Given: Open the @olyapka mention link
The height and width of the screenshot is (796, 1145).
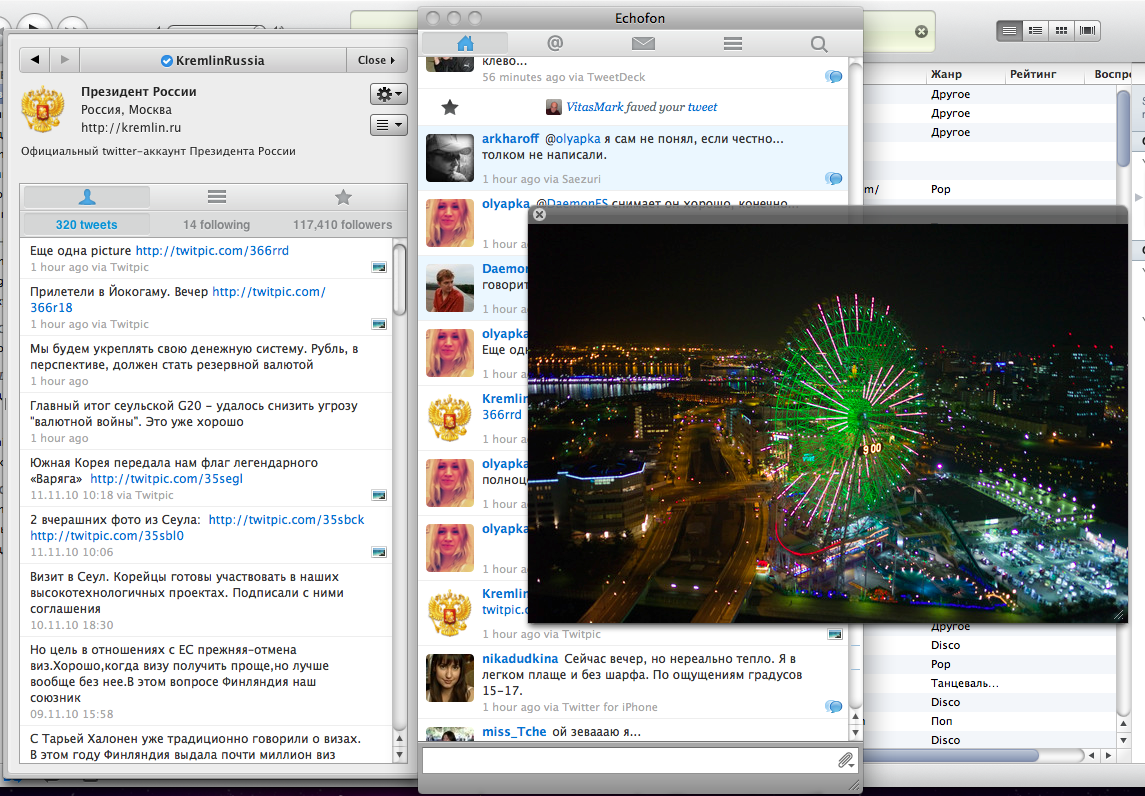Looking at the screenshot, I should tap(573, 139).
